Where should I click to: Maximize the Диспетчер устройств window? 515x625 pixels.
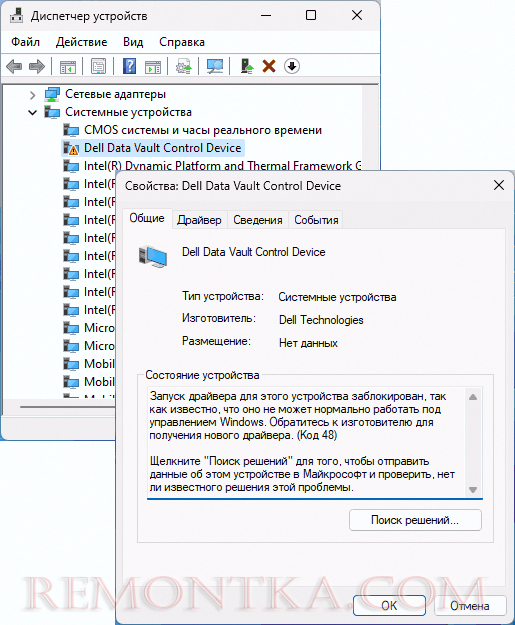pos(311,16)
